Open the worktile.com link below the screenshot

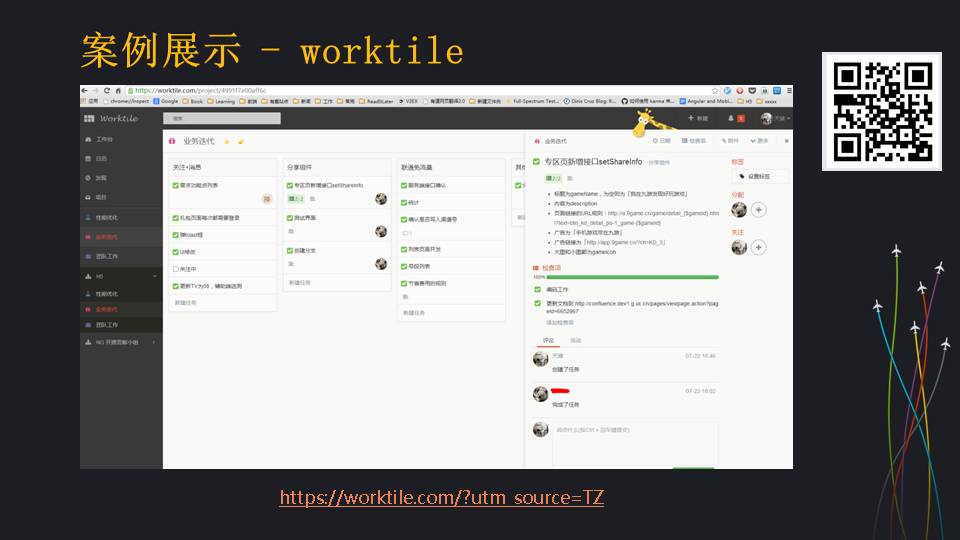click(x=441, y=497)
